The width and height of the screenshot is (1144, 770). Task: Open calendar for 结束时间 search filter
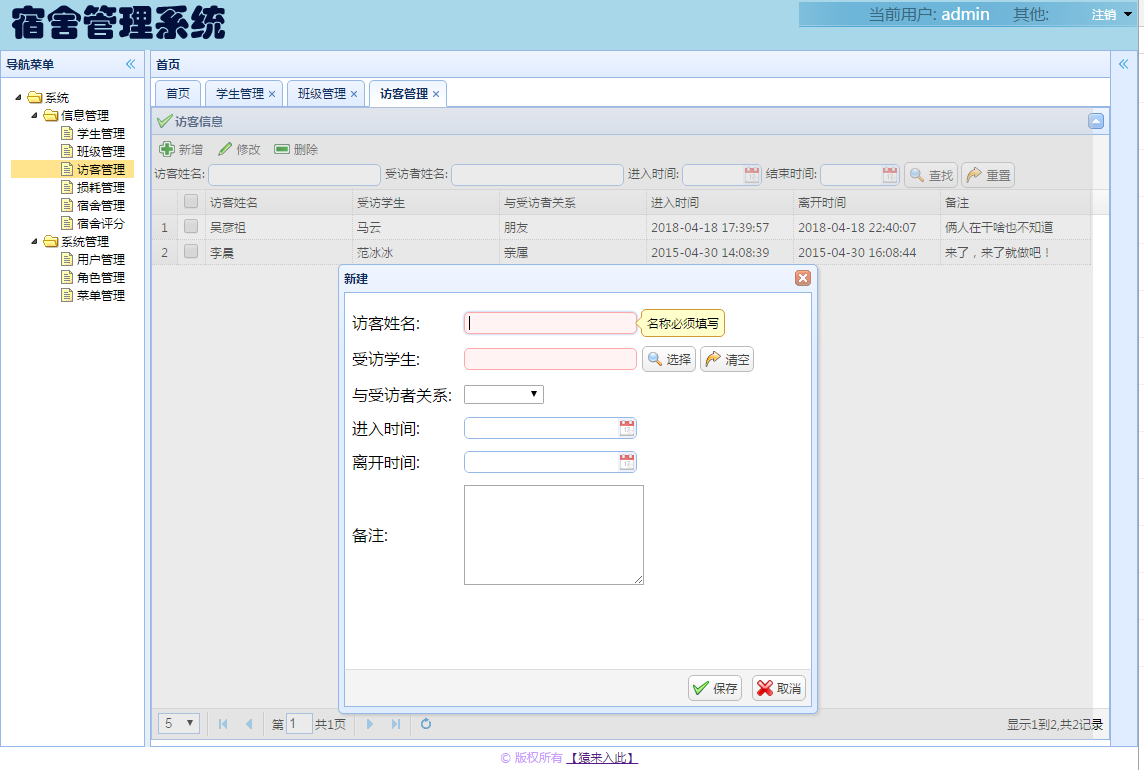(889, 174)
